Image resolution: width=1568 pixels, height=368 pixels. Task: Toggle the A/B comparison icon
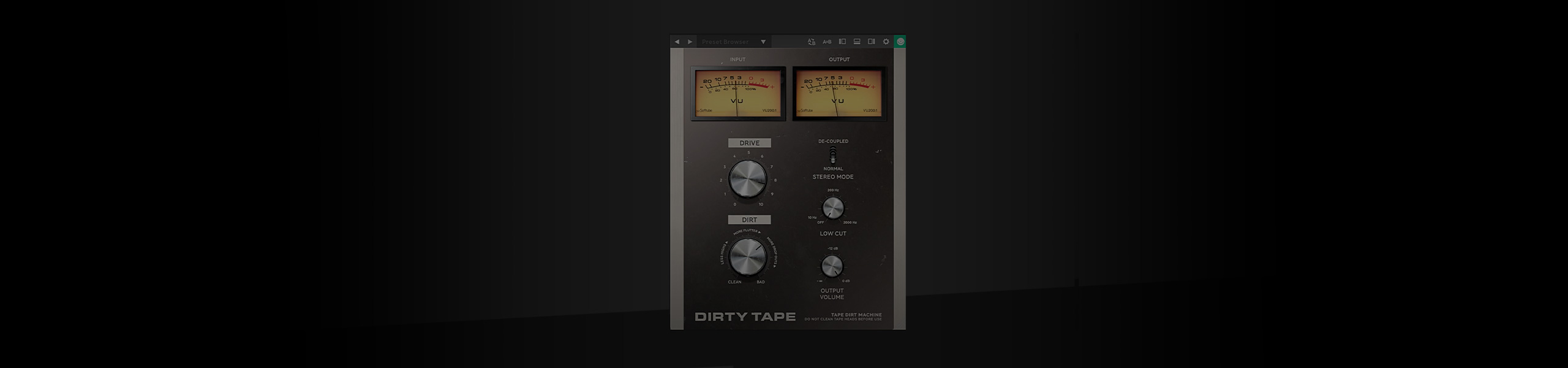tap(827, 42)
